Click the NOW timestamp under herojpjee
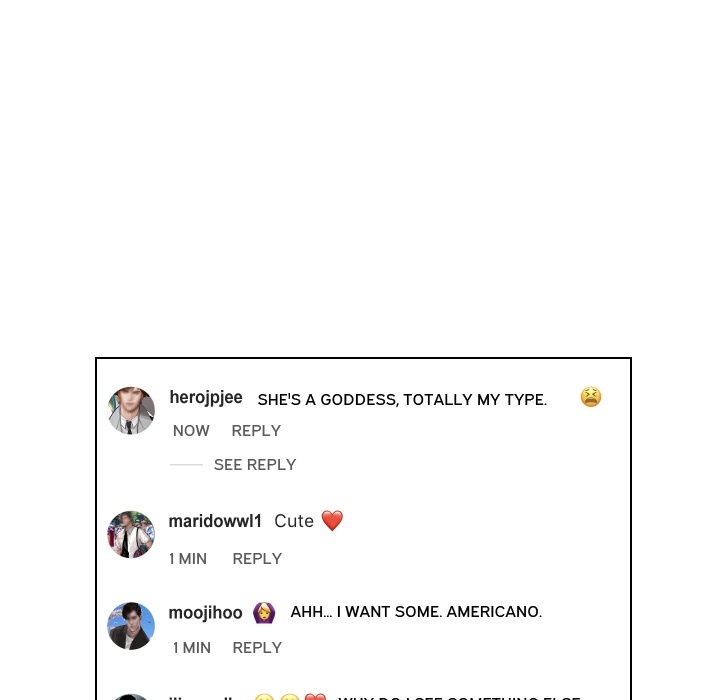 click(191, 431)
